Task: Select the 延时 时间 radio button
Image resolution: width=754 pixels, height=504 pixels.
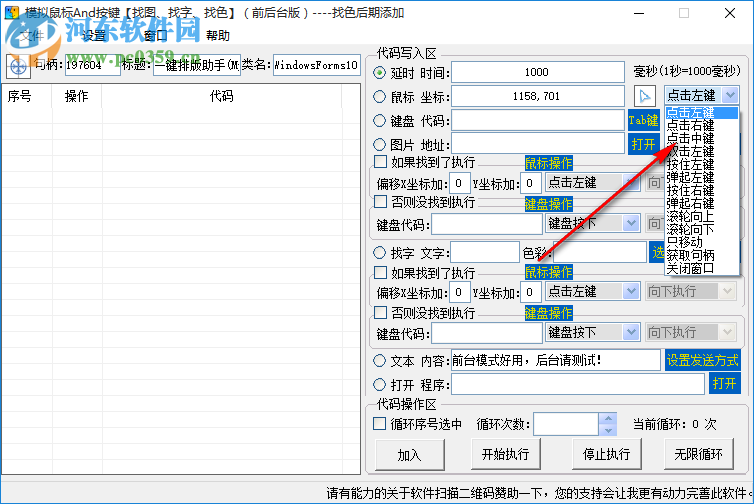Action: (x=379, y=73)
